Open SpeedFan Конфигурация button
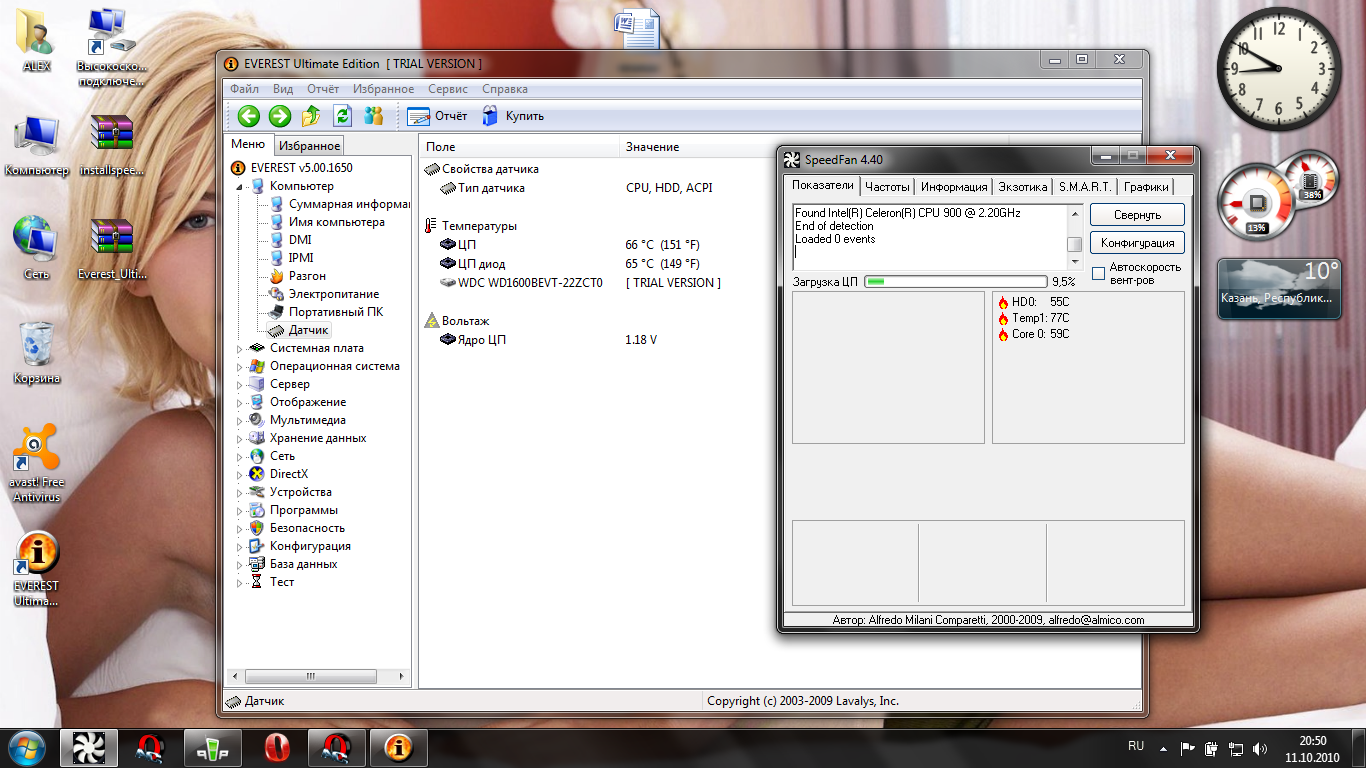Viewport: 1366px width, 768px height. click(1137, 243)
